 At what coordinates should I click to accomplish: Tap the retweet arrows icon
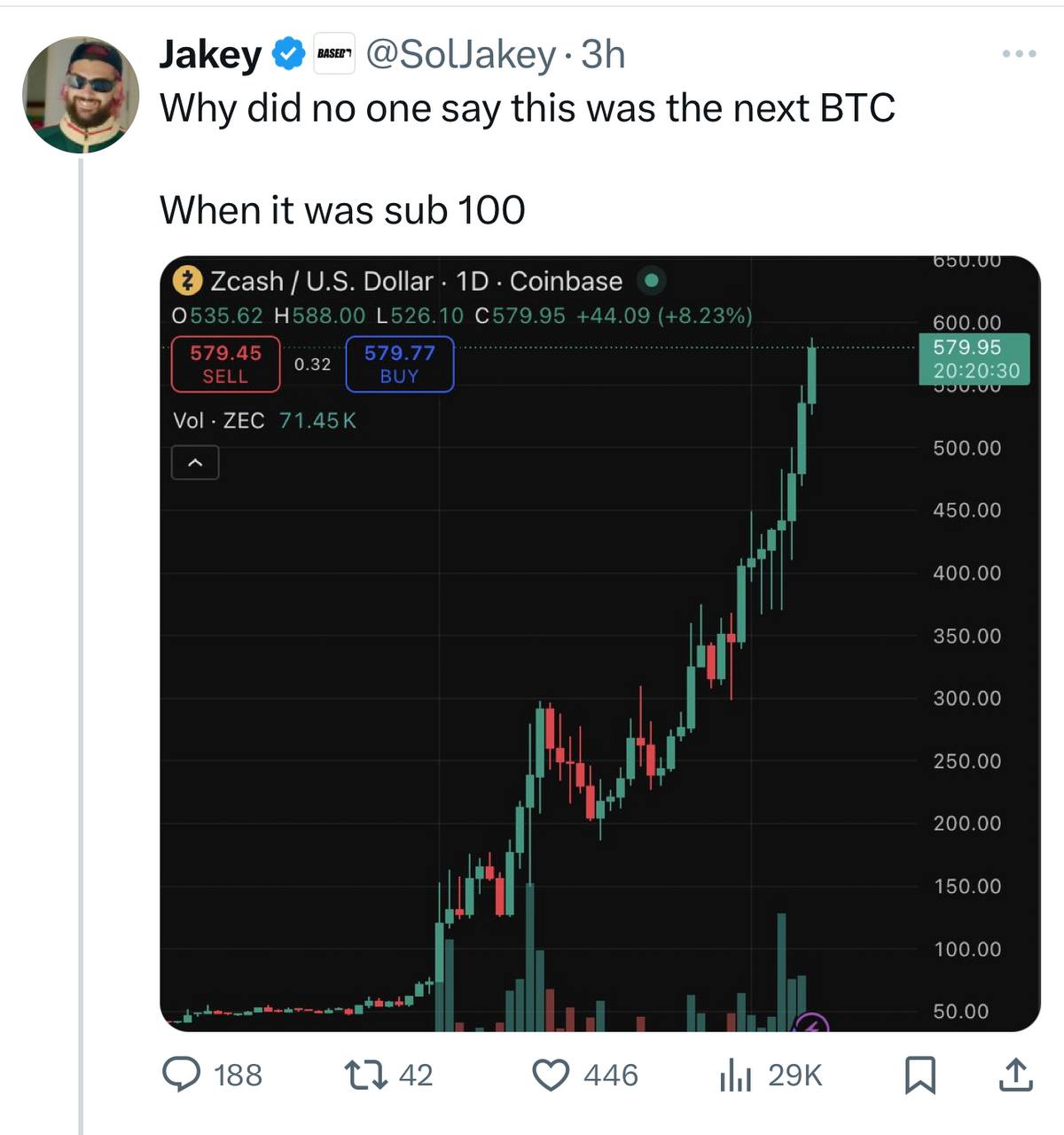click(x=364, y=1075)
